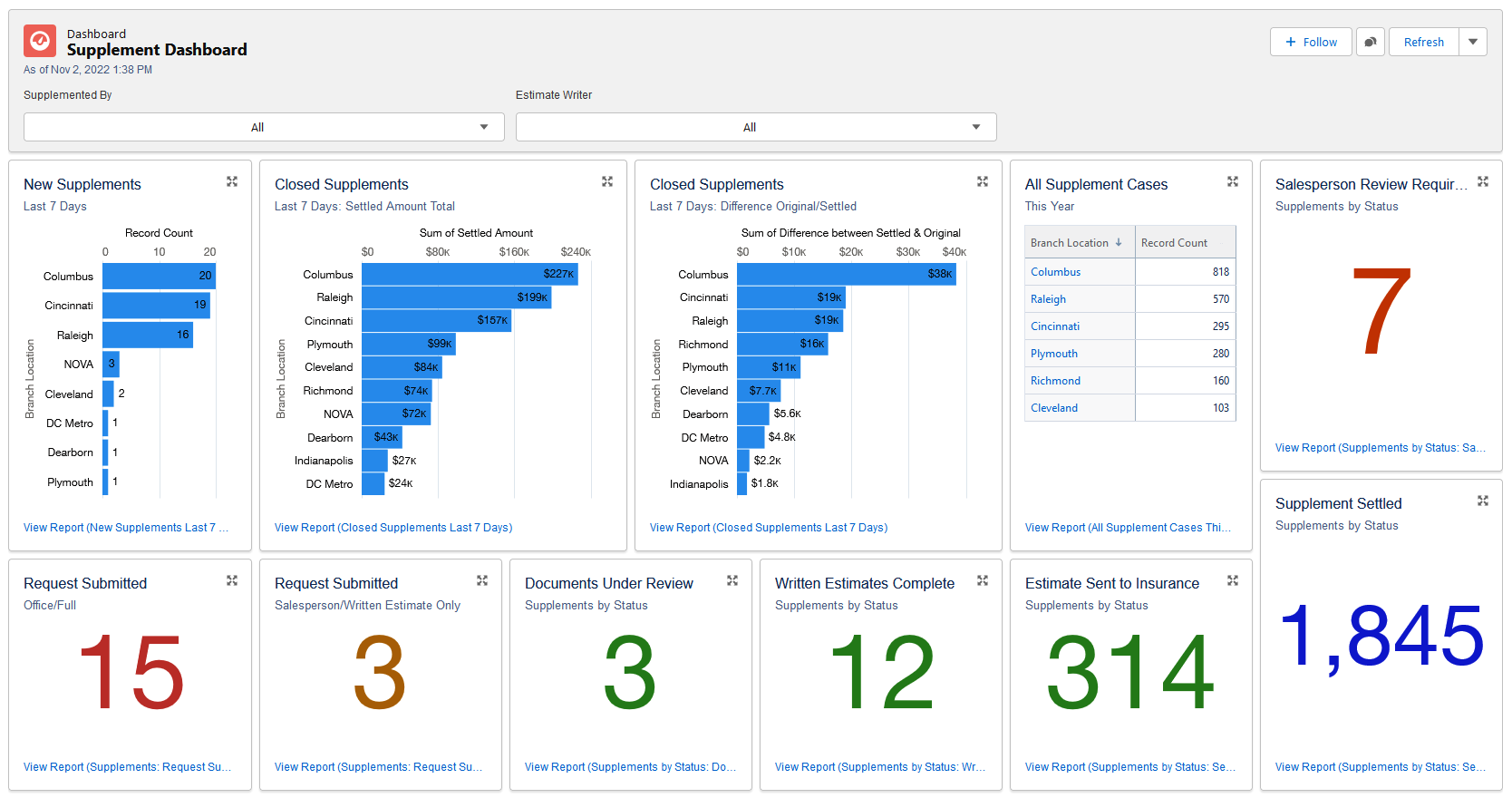Screen dimensions: 1512x798
Task: Expand the Salesperson Review Required widget
Action: [1483, 181]
